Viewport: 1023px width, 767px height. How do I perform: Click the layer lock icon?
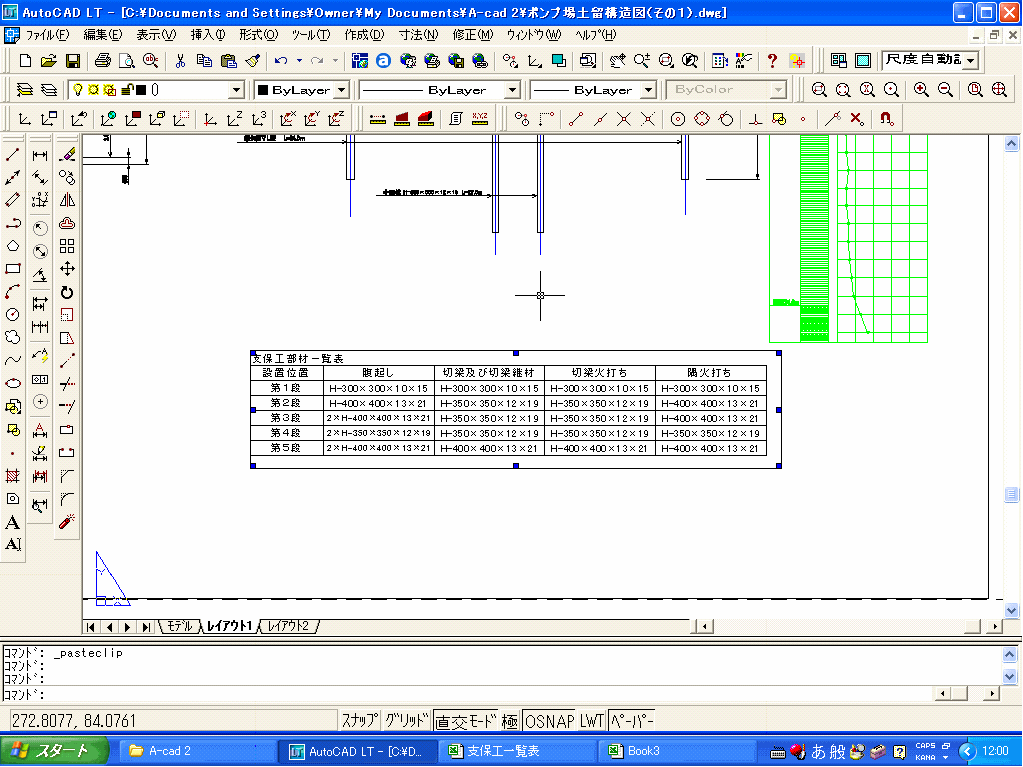(128, 90)
